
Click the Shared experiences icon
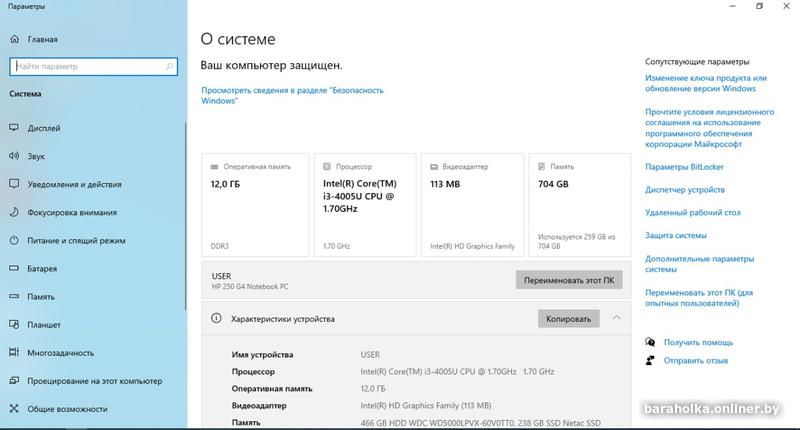[x=14, y=409]
